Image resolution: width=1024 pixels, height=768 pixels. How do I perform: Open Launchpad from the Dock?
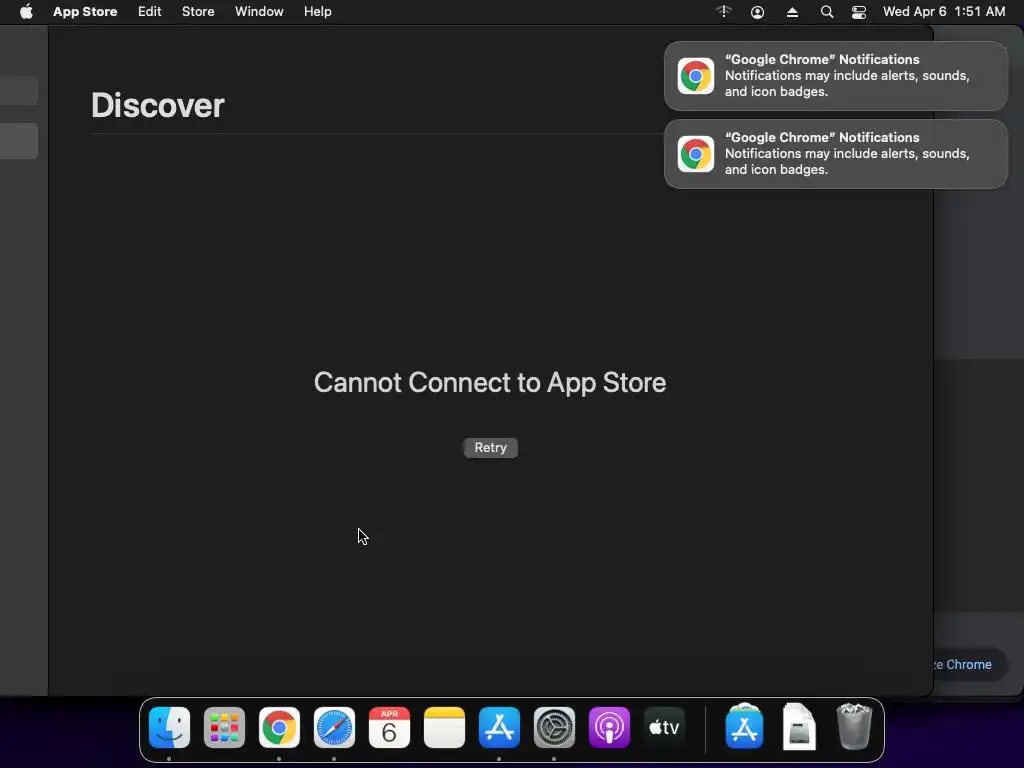(x=224, y=728)
